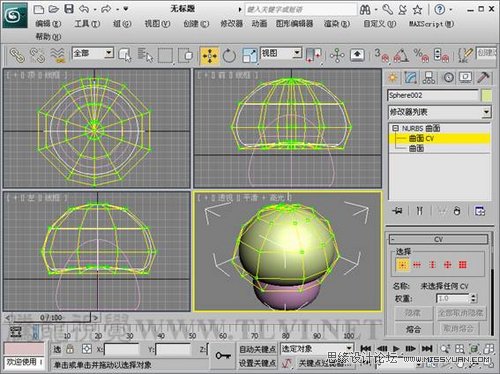Image resolution: width=500 pixels, height=374 pixels.
Task: Switch to the Motion command panel tab
Action: click(448, 78)
